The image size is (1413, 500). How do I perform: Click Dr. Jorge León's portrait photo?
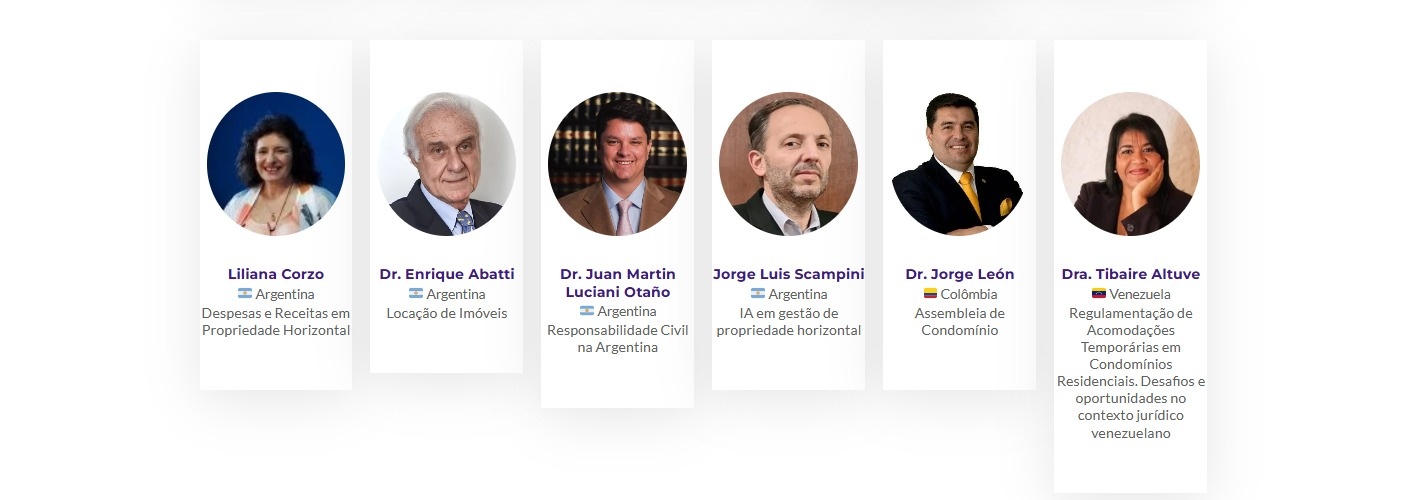point(959,164)
